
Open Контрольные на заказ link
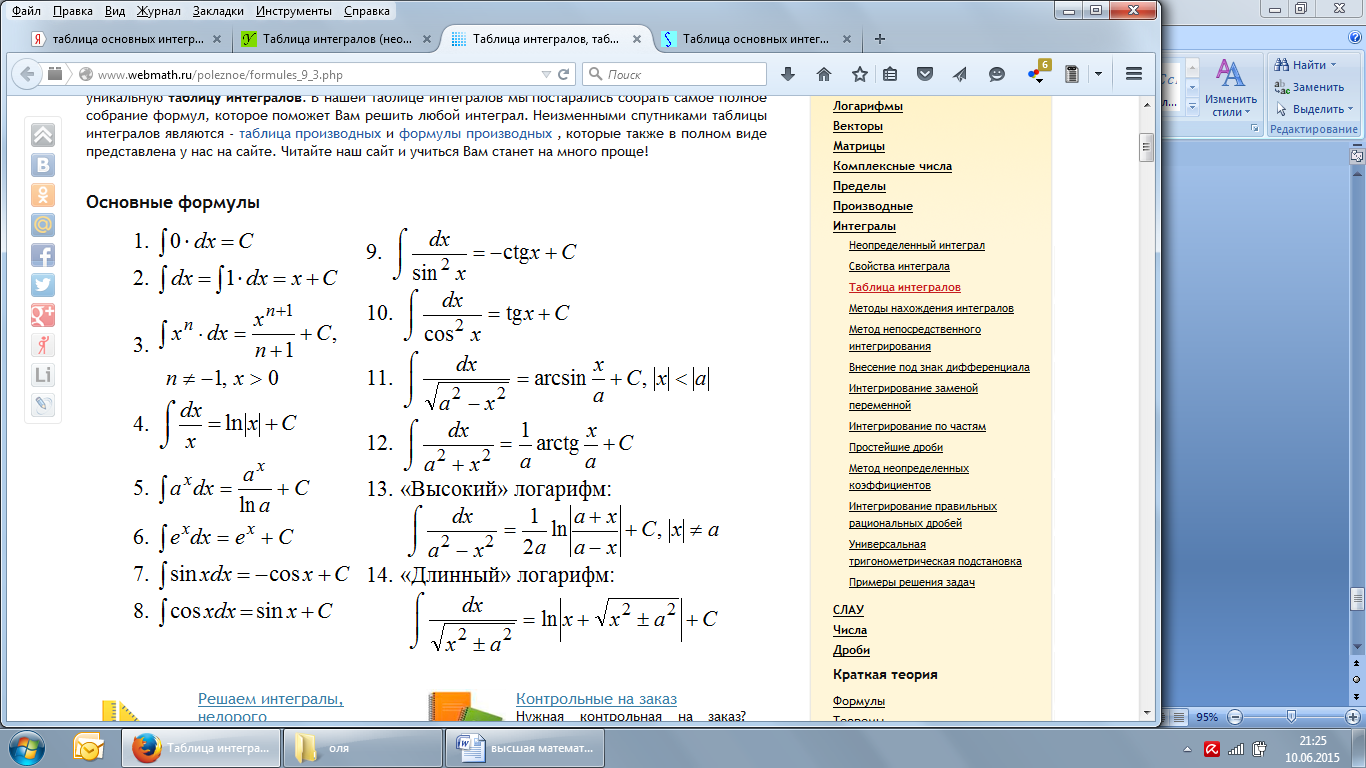(x=596, y=699)
